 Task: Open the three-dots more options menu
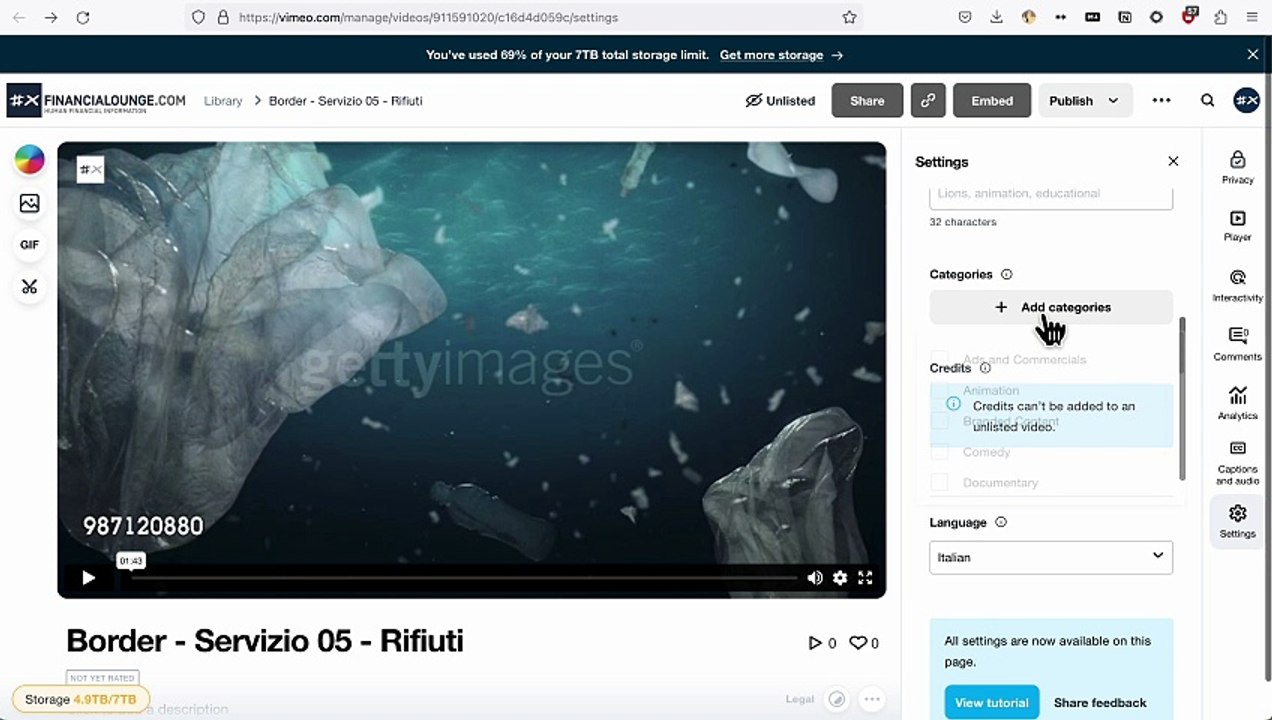pos(1161,100)
